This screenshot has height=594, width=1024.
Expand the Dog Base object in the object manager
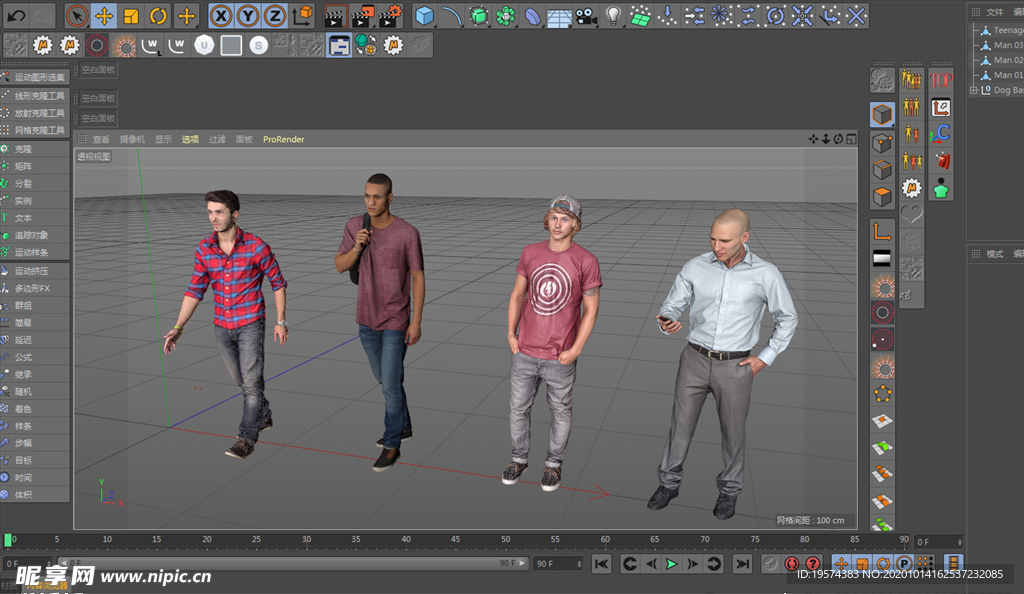point(973,90)
